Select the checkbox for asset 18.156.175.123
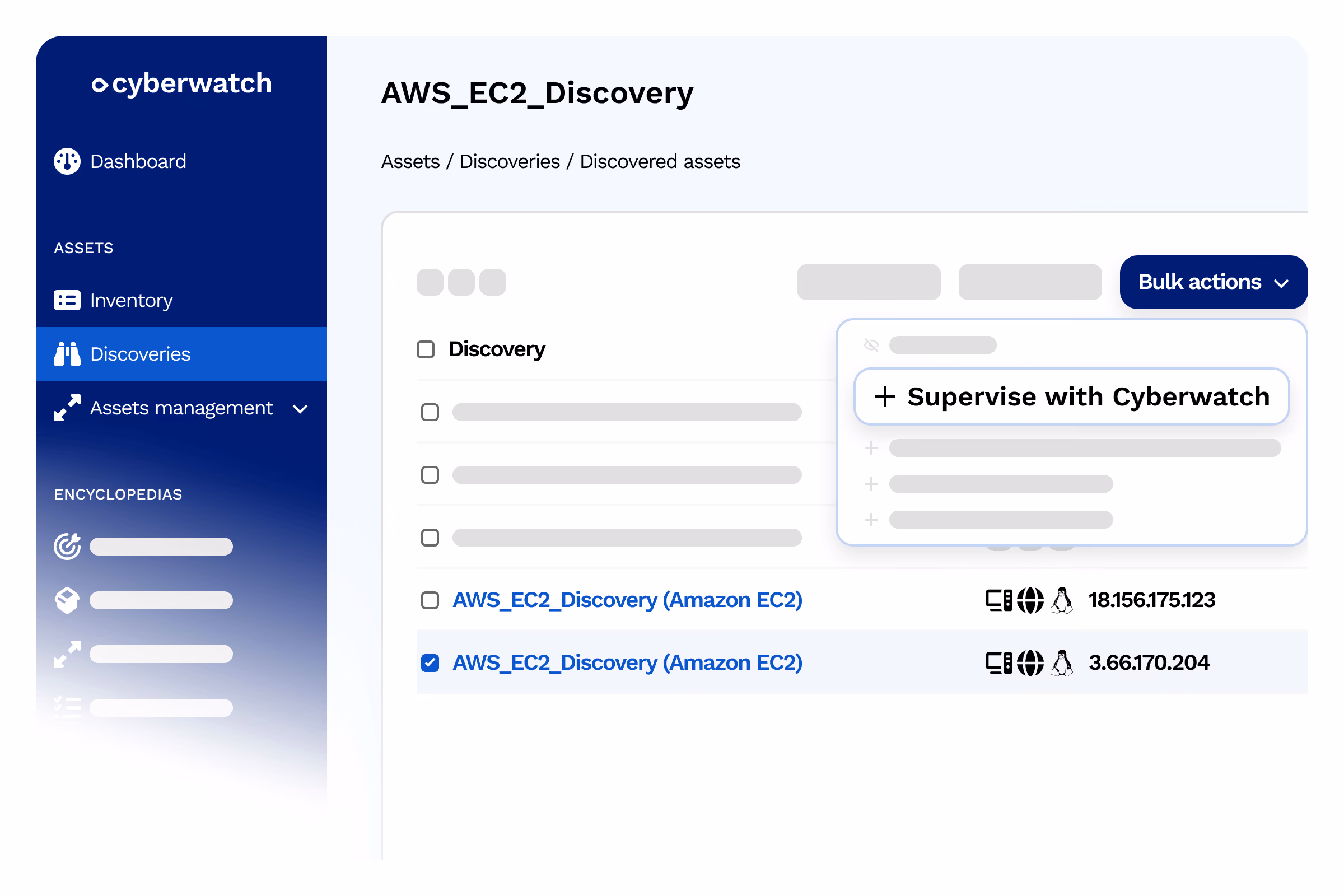The width and height of the screenshot is (1344, 896). (x=430, y=600)
